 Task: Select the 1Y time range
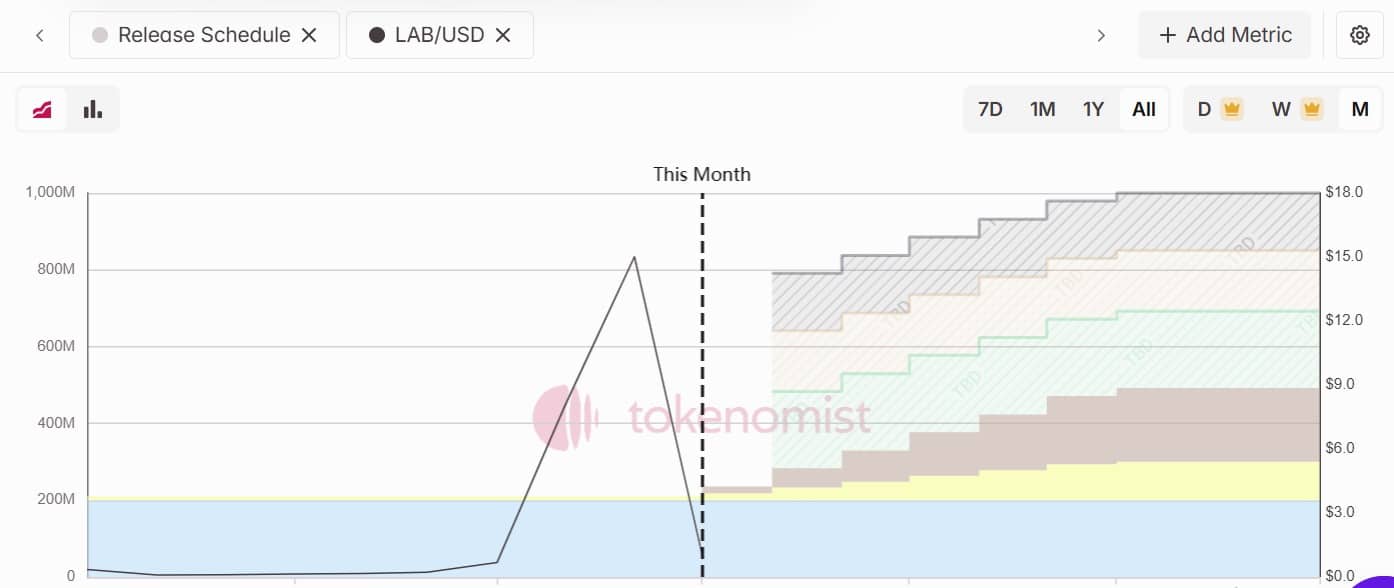click(1093, 109)
